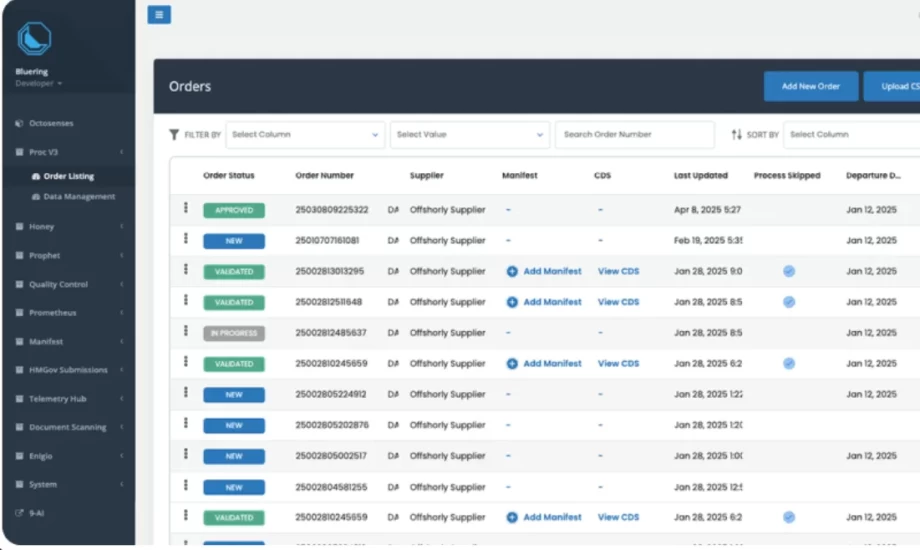This screenshot has height=550, width=920.
Task: Click the IN PROGRESS status badge
Action: 234,333
